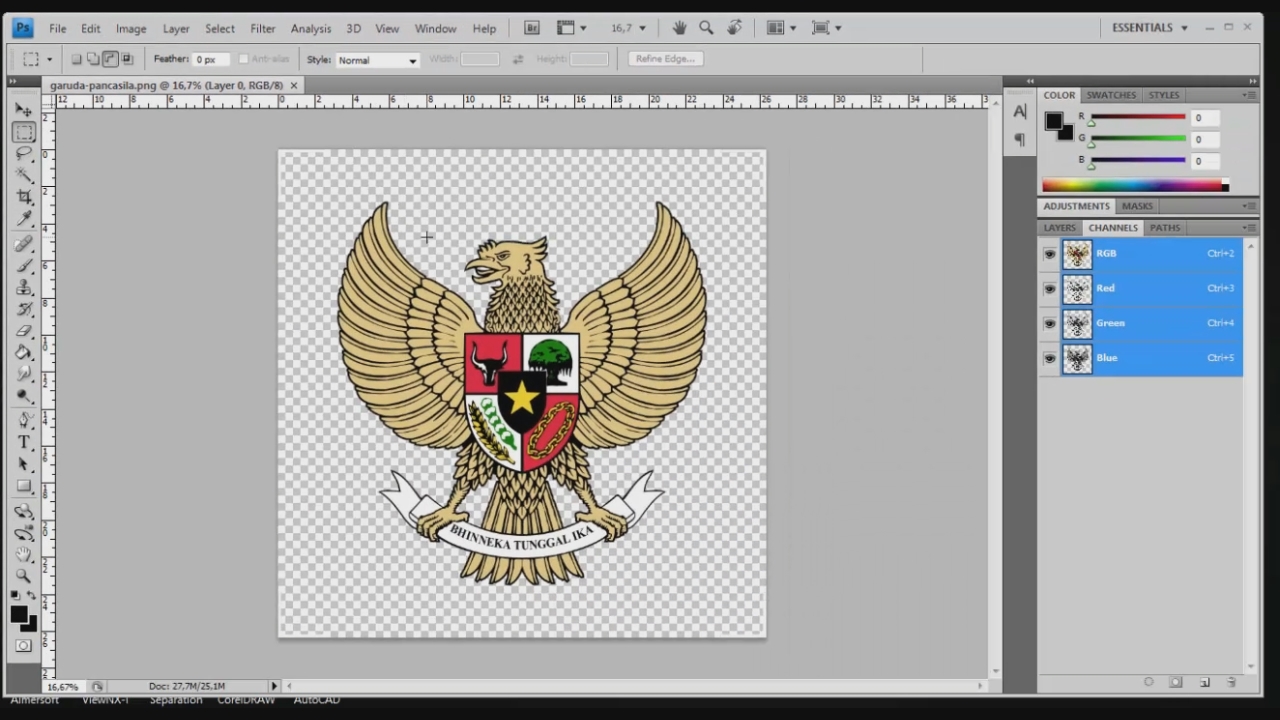Open the ESSENTIALS workspace switcher

pyautogui.click(x=1150, y=28)
